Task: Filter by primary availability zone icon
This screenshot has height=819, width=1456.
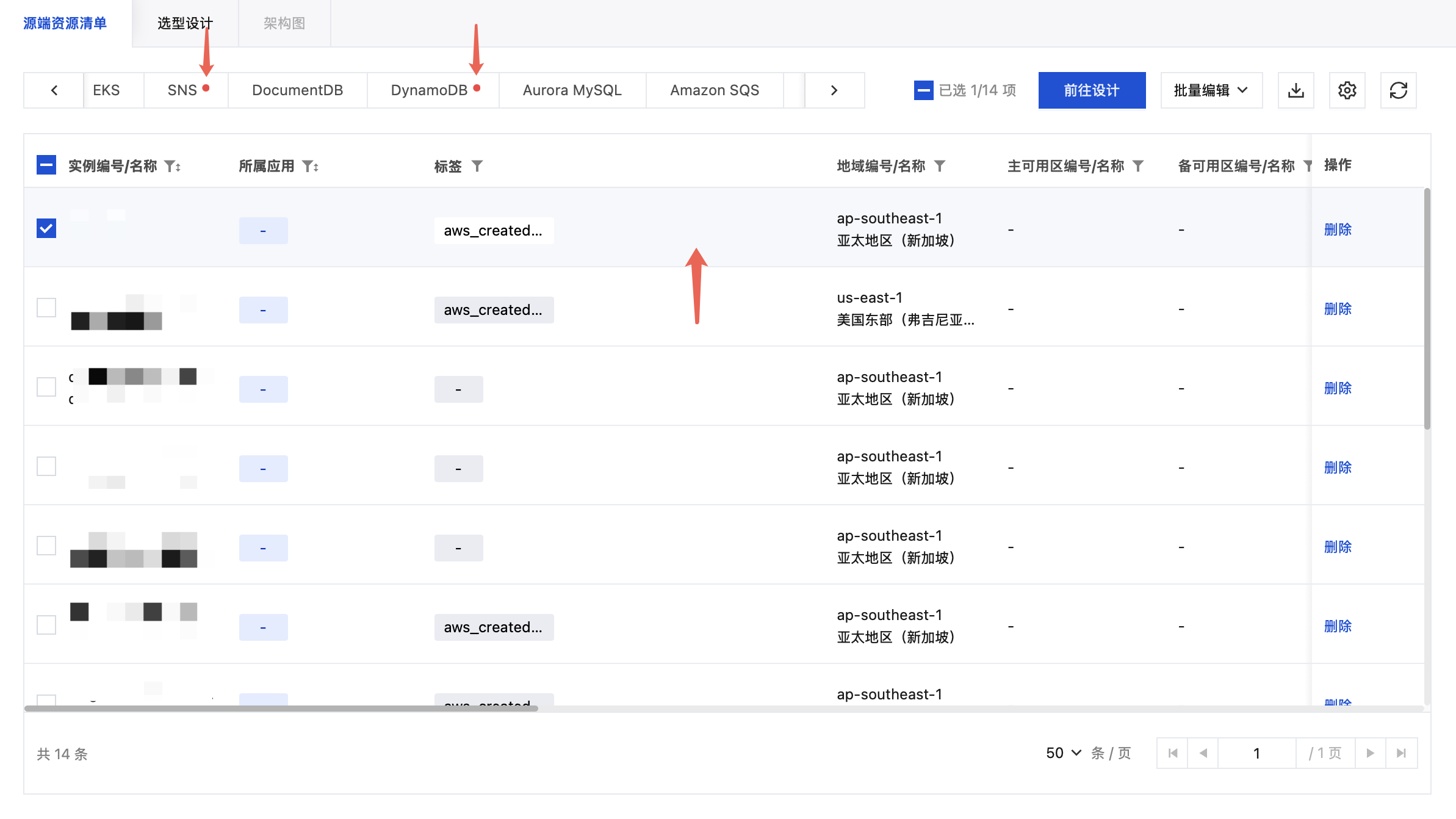Action: click(1138, 166)
